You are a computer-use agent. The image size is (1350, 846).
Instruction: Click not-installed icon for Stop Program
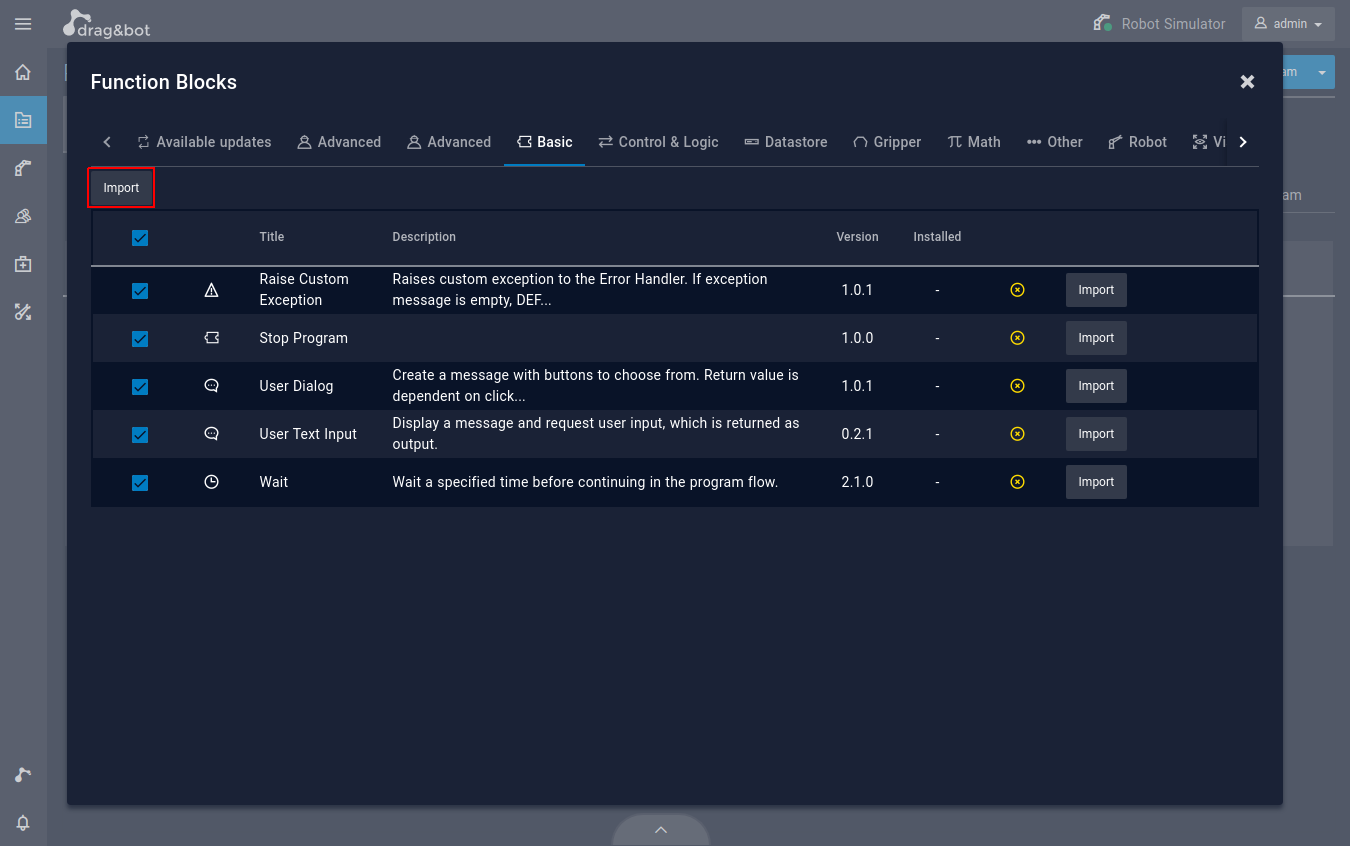tap(1017, 338)
